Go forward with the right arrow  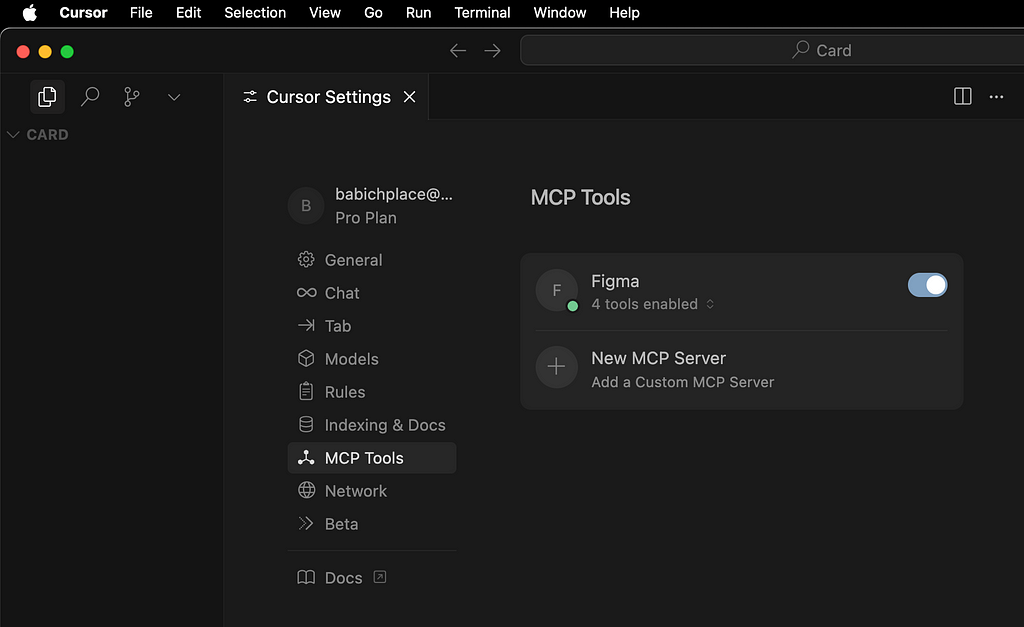click(x=492, y=50)
